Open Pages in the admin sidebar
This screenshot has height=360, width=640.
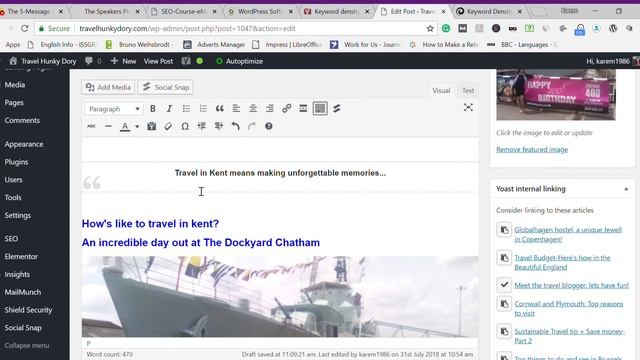coord(14,103)
